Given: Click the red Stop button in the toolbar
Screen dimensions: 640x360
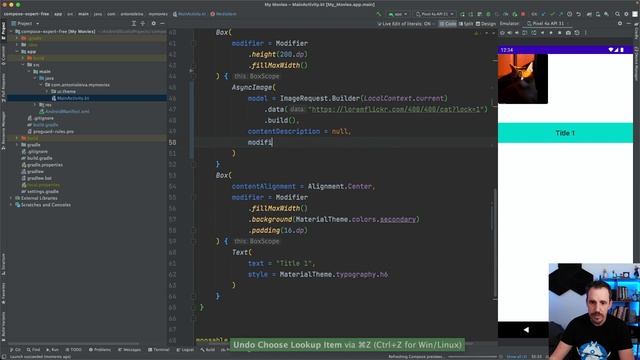Looking at the screenshot, I should (x=523, y=14).
